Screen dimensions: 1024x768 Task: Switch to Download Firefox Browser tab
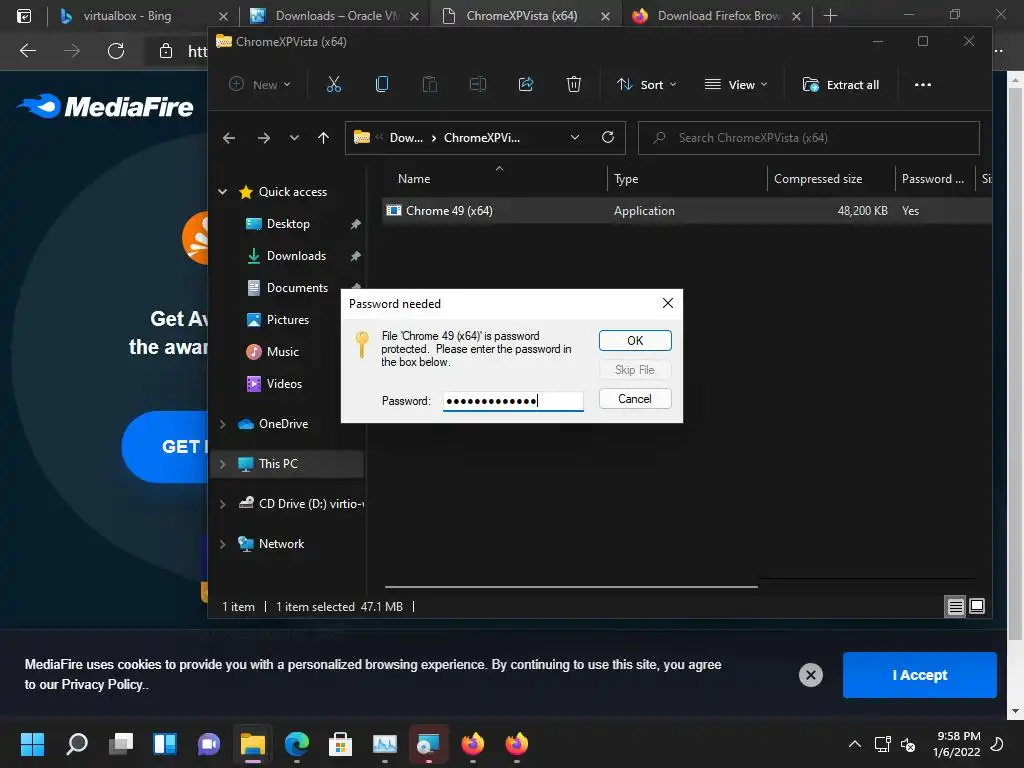click(x=717, y=16)
